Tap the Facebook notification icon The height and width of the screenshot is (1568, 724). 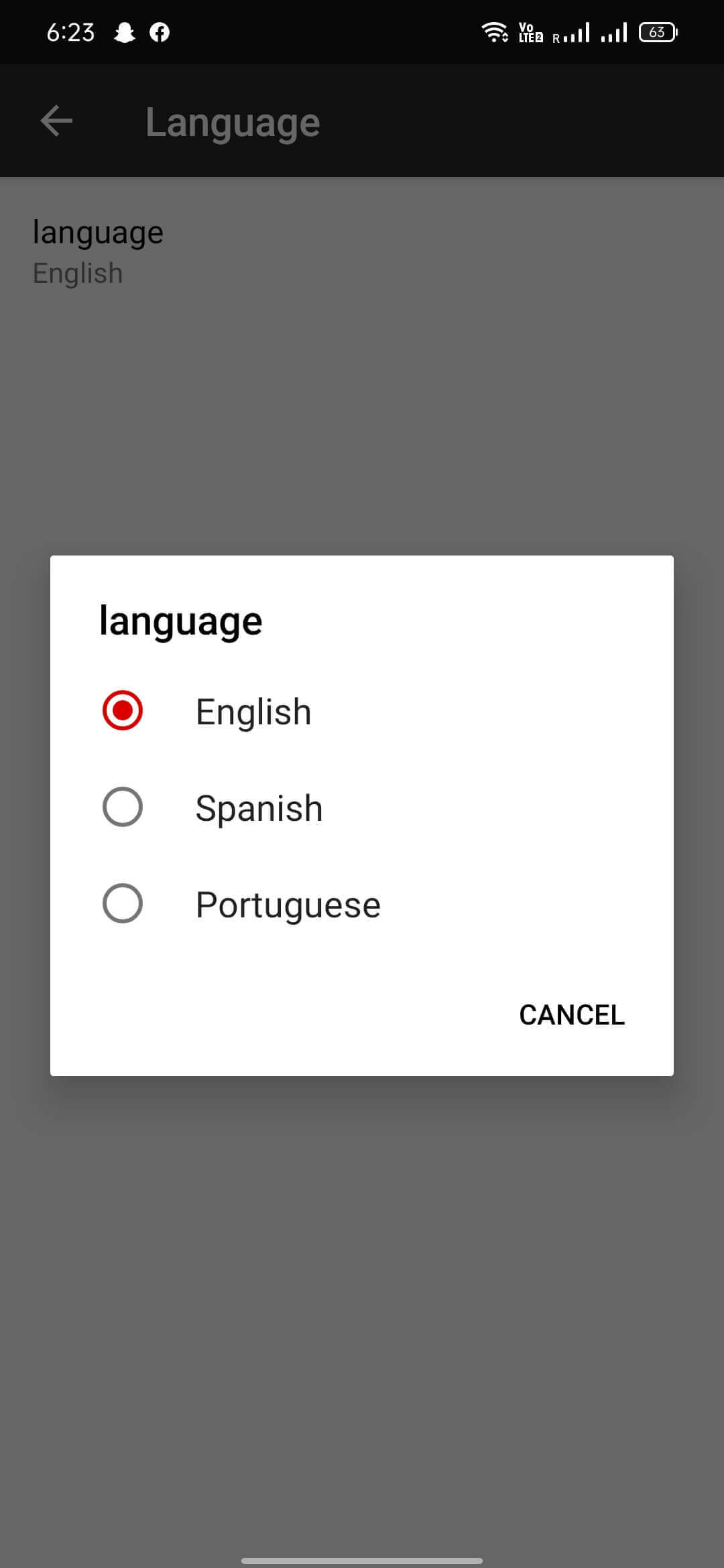(x=160, y=32)
